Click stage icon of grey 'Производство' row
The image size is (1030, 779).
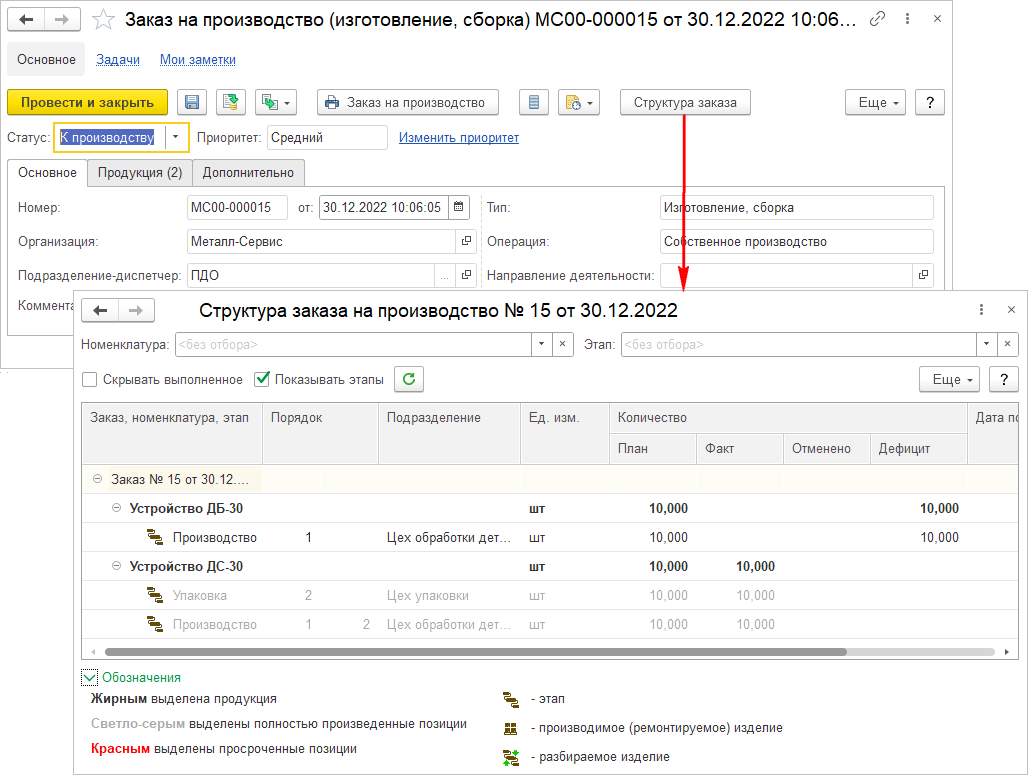click(154, 624)
